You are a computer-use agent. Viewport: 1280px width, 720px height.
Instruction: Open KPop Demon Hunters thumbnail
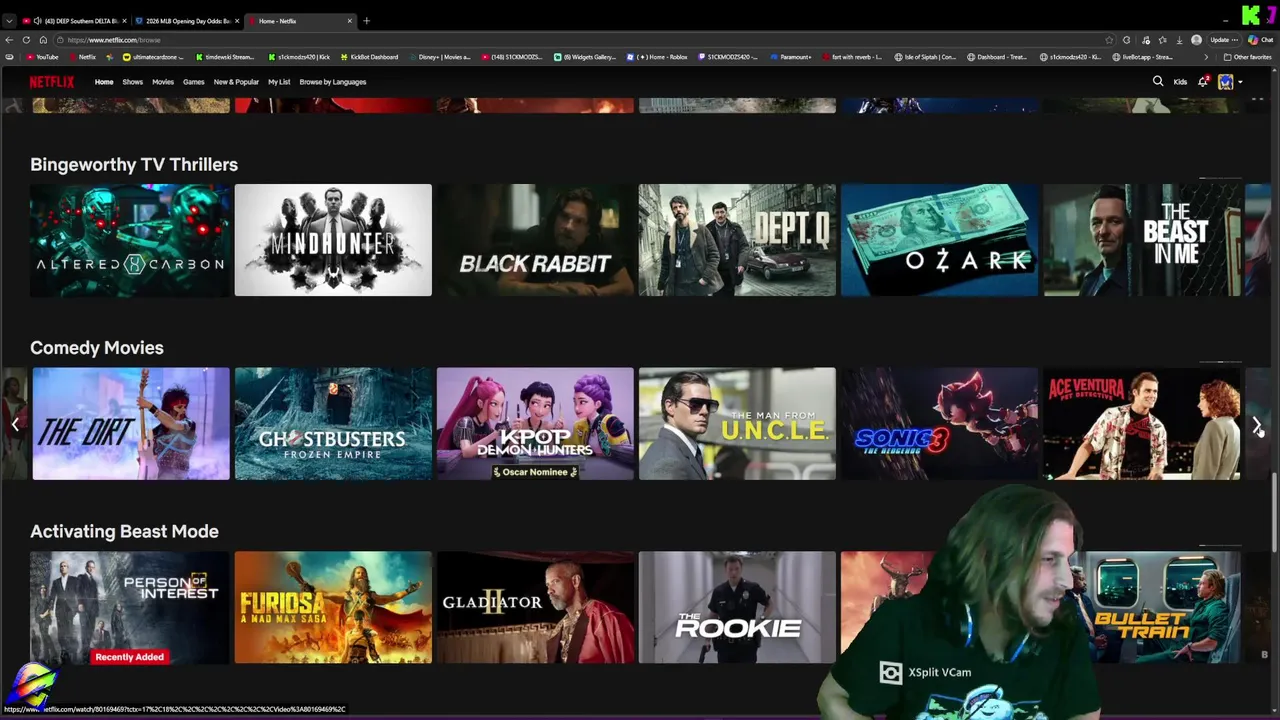click(x=535, y=424)
